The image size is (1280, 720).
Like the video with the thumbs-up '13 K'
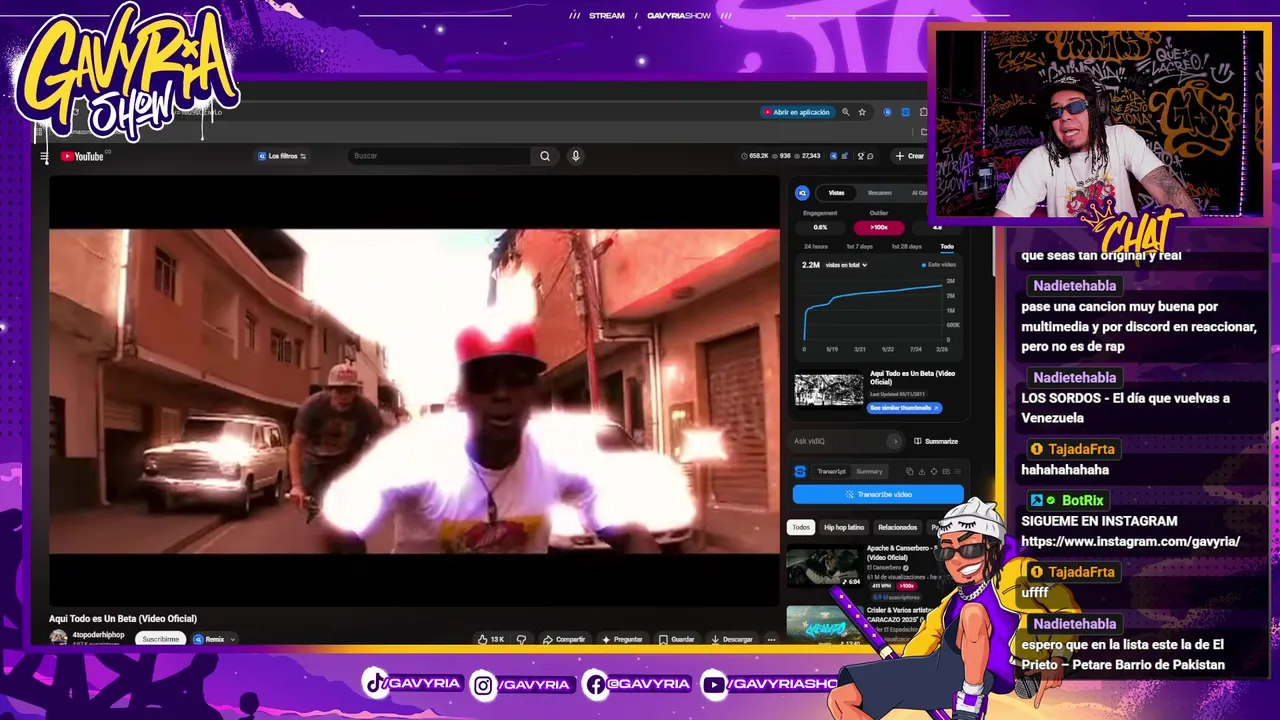[491, 639]
